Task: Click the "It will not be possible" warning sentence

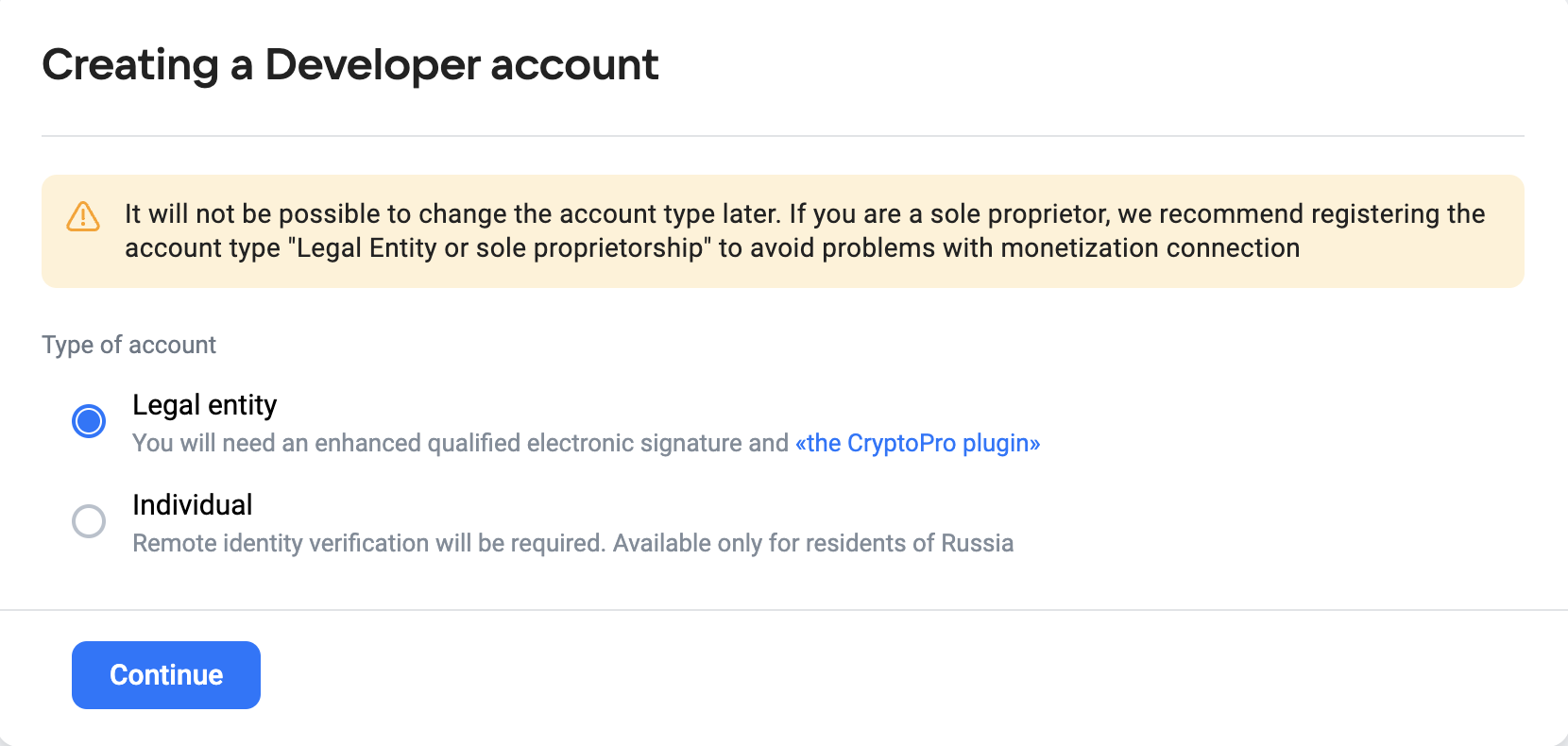Action: (x=452, y=214)
